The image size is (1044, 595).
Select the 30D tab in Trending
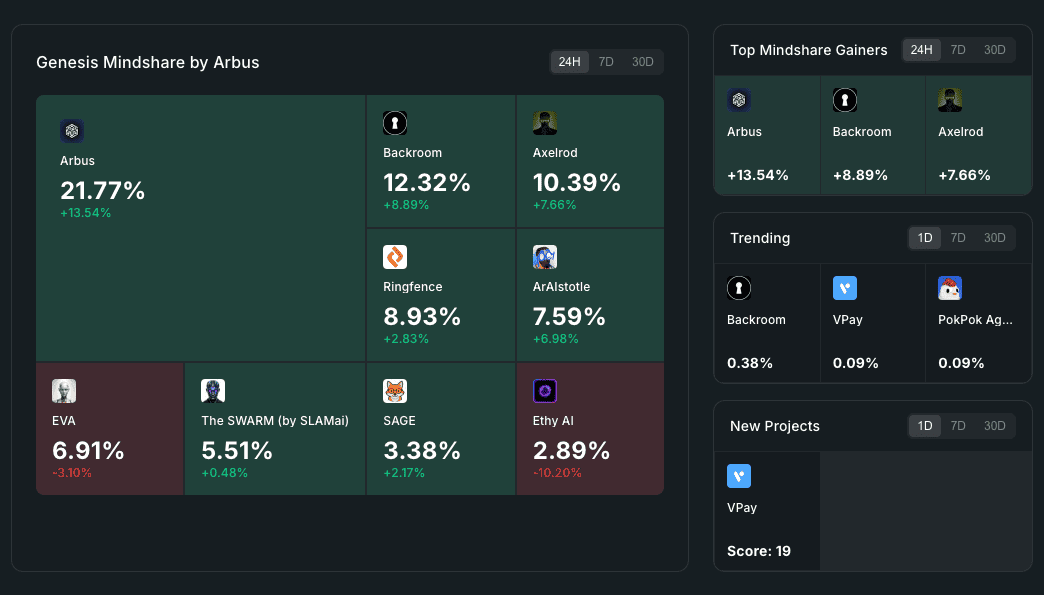tap(994, 238)
